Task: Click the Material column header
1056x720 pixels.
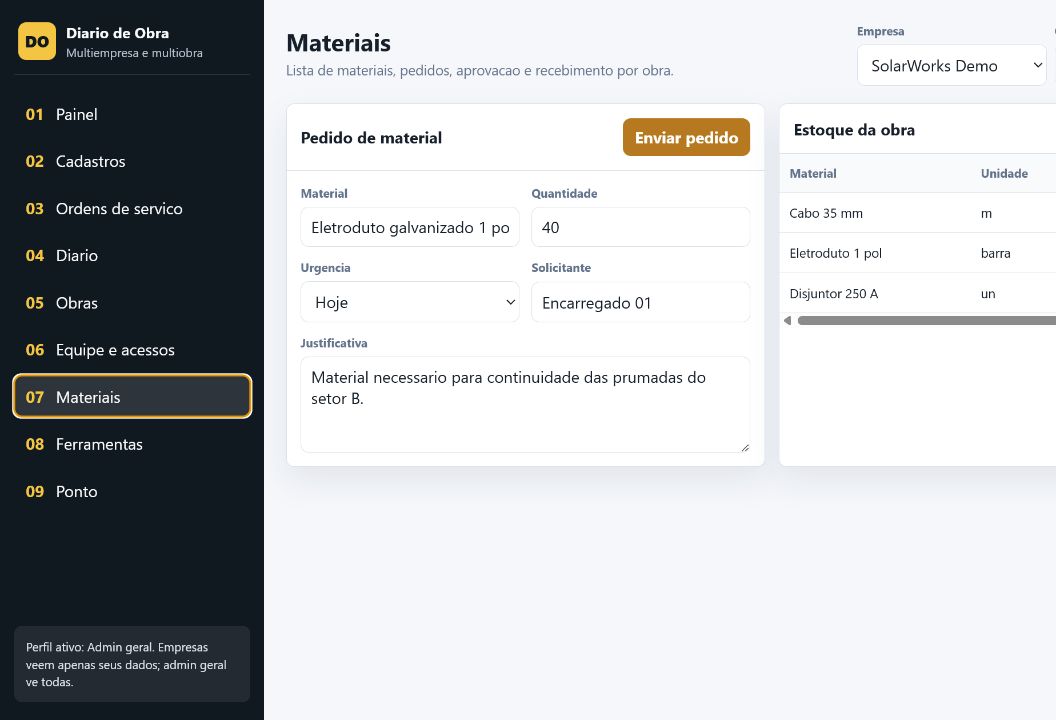Action: (x=813, y=174)
